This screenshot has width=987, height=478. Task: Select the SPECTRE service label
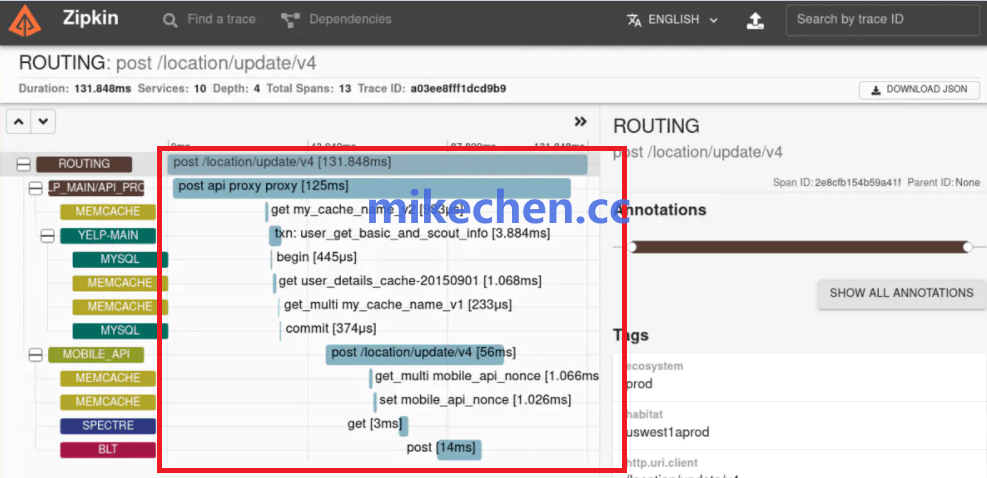[x=108, y=426]
